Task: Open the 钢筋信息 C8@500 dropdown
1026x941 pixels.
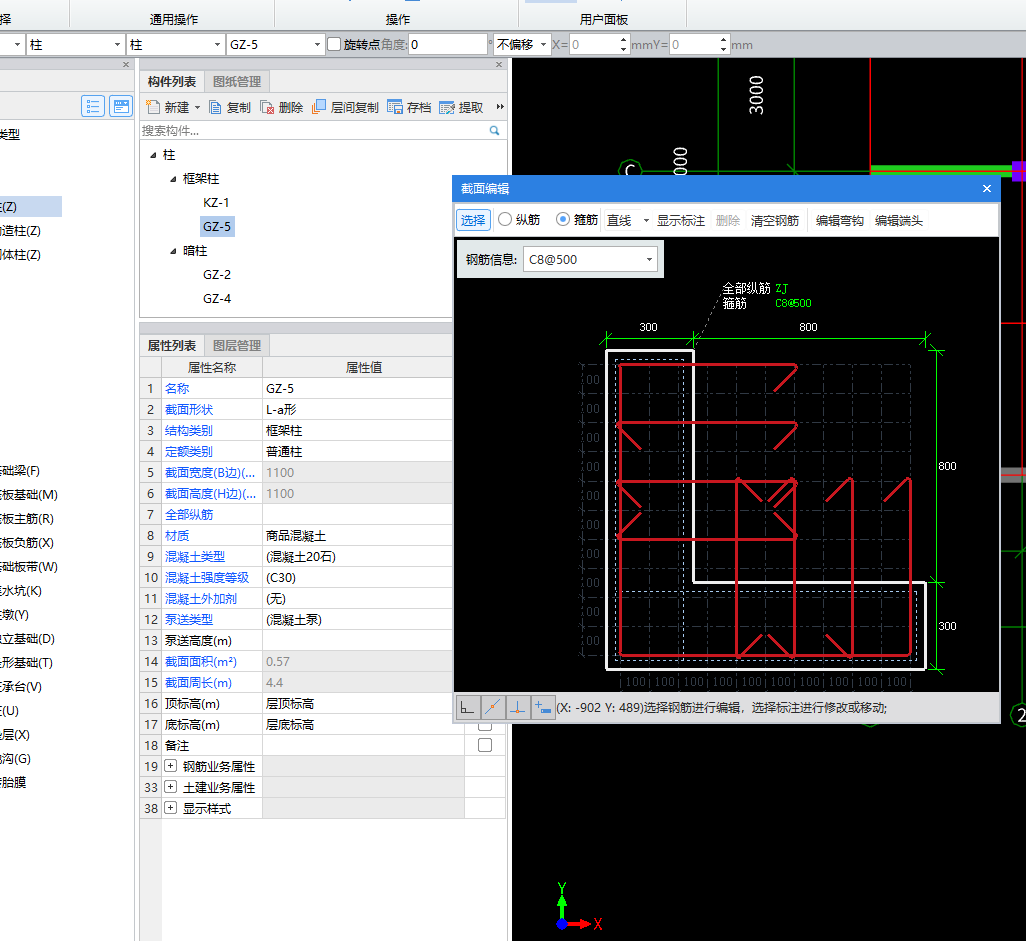Action: (x=648, y=259)
